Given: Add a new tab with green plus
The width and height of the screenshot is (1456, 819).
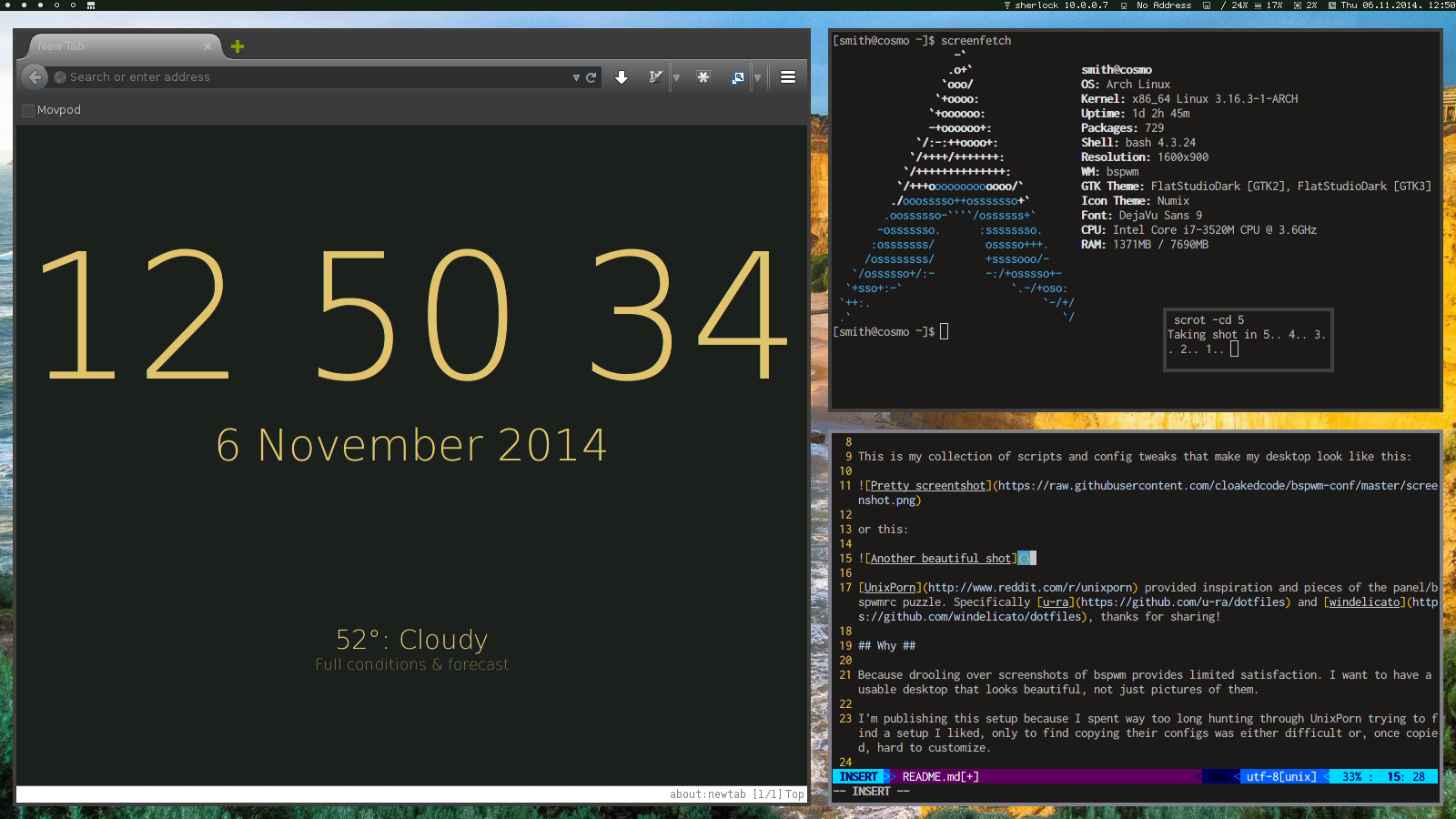Looking at the screenshot, I should pyautogui.click(x=238, y=46).
